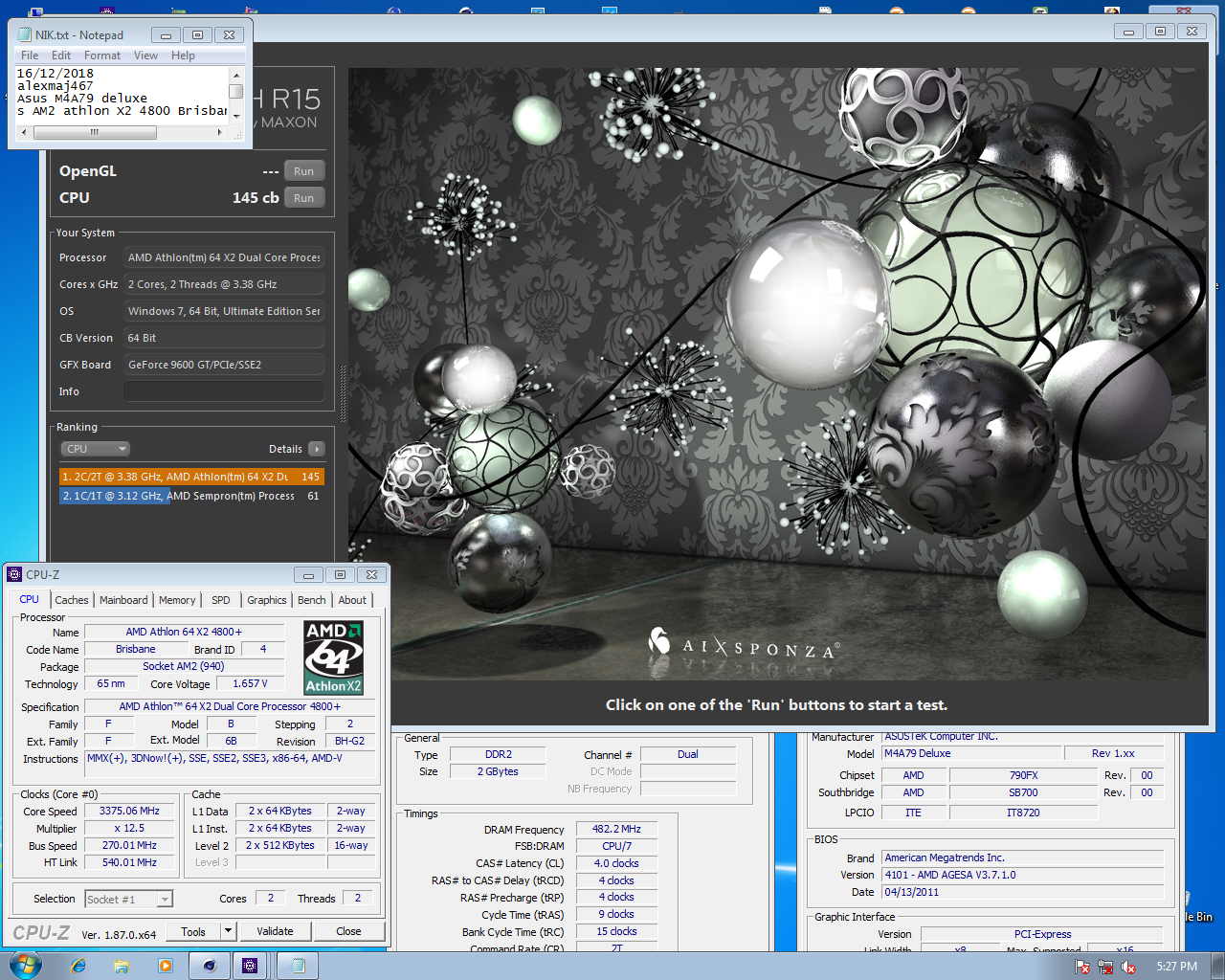Open the Socket #1 selection dropdown
The height and width of the screenshot is (980, 1225).
129,899
